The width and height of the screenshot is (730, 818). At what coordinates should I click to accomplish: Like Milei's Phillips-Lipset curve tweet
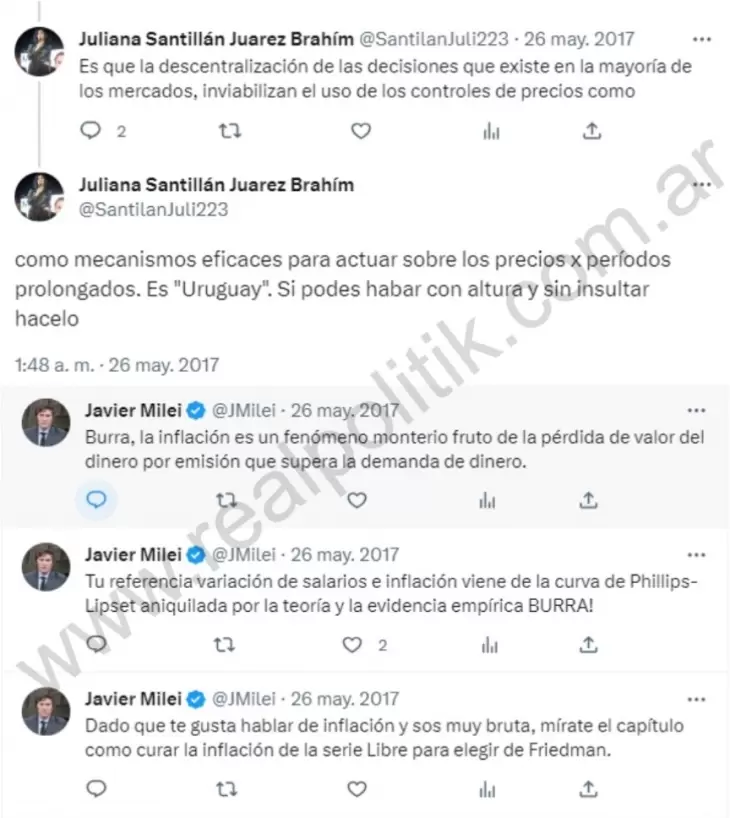tap(352, 645)
